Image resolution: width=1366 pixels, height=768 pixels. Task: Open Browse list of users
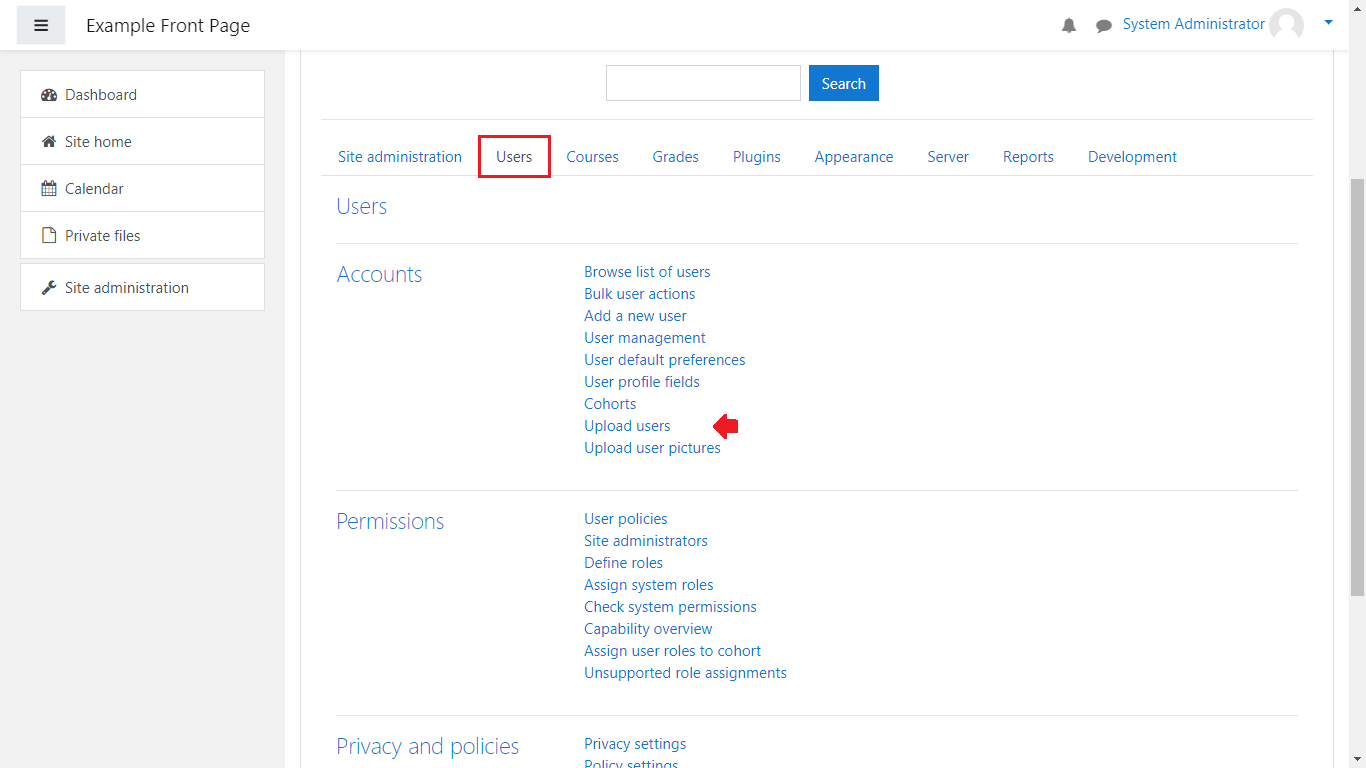click(647, 272)
